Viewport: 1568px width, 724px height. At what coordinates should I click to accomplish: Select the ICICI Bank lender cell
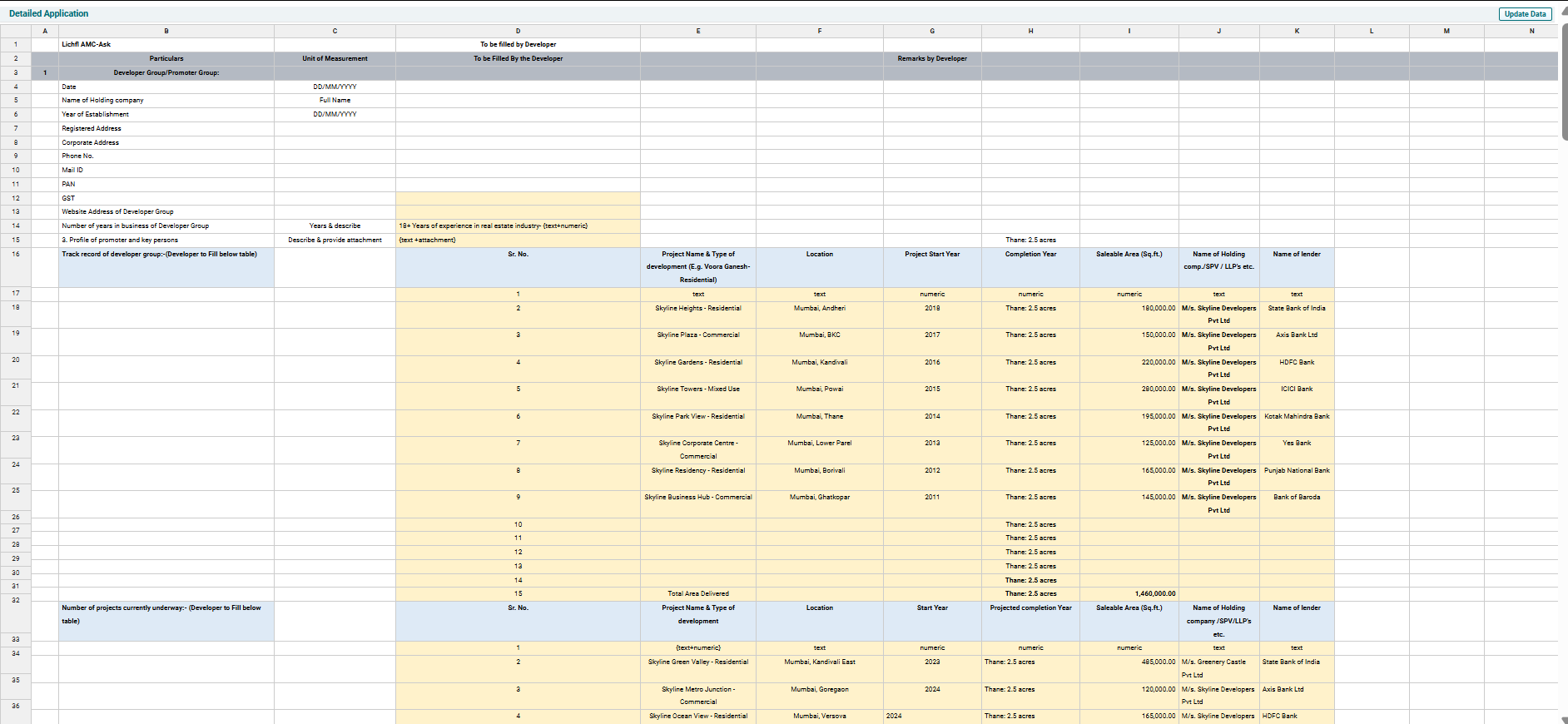1297,389
